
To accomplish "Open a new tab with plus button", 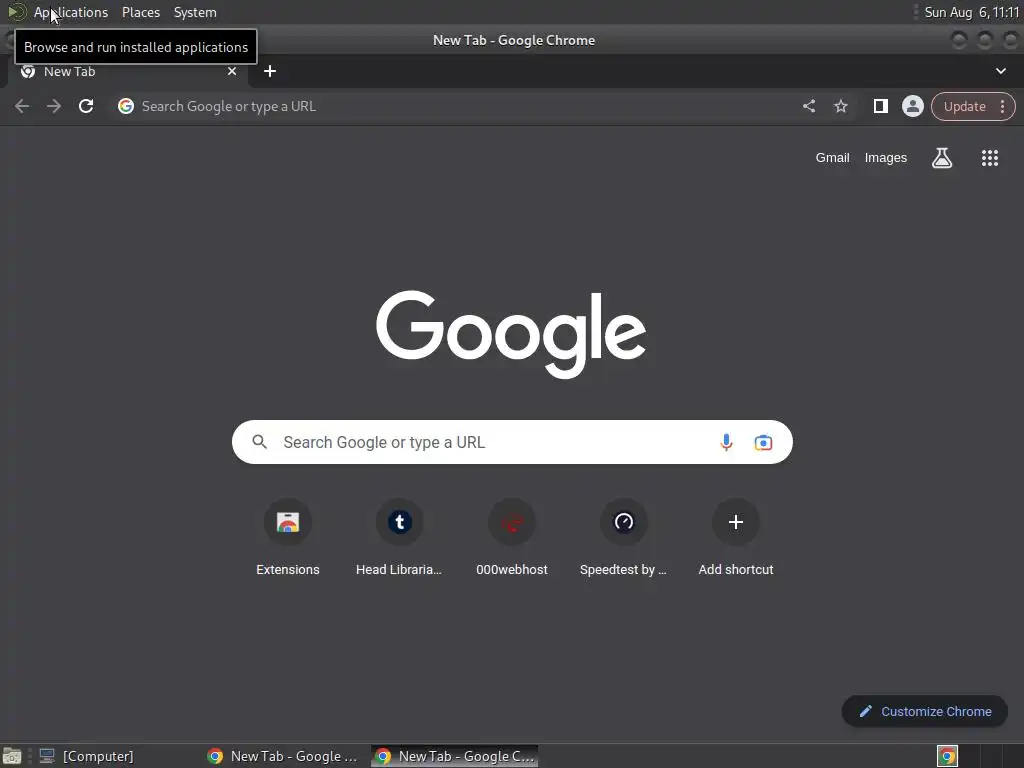I will [x=270, y=71].
